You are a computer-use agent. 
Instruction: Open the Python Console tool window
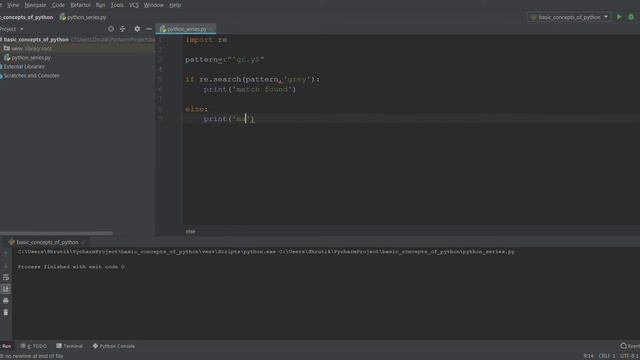[x=113, y=346]
